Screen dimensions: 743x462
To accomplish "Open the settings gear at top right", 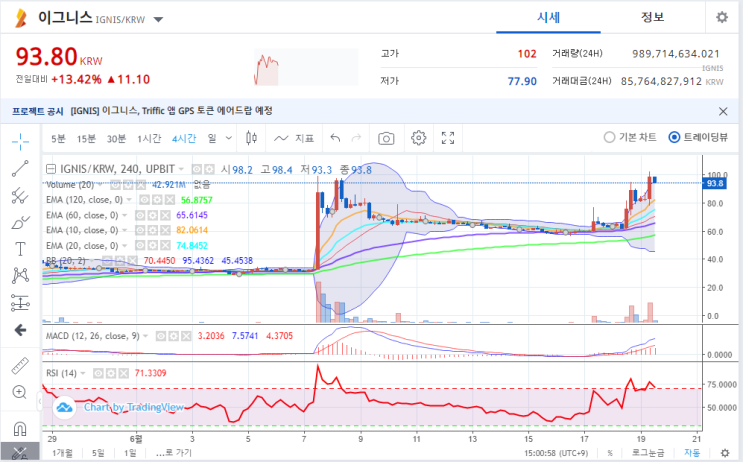I will 722,18.
